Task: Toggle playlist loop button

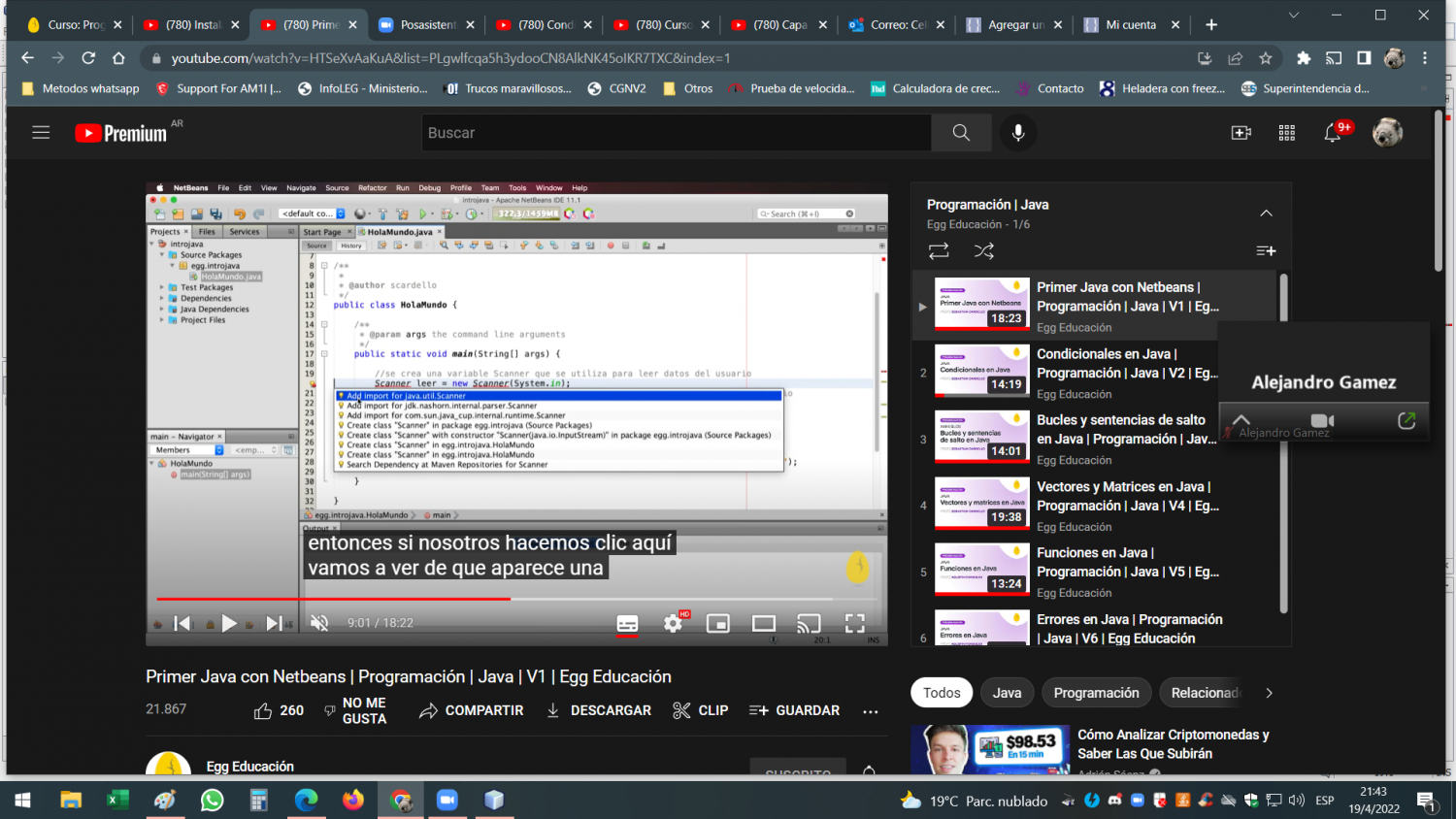Action: (939, 251)
